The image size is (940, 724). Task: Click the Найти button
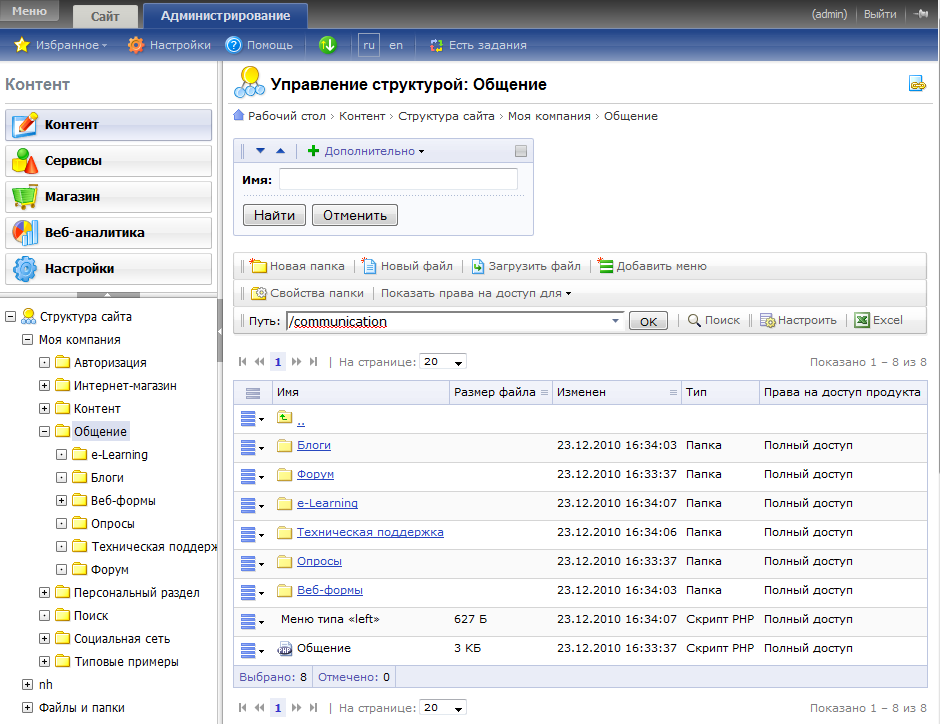275,215
